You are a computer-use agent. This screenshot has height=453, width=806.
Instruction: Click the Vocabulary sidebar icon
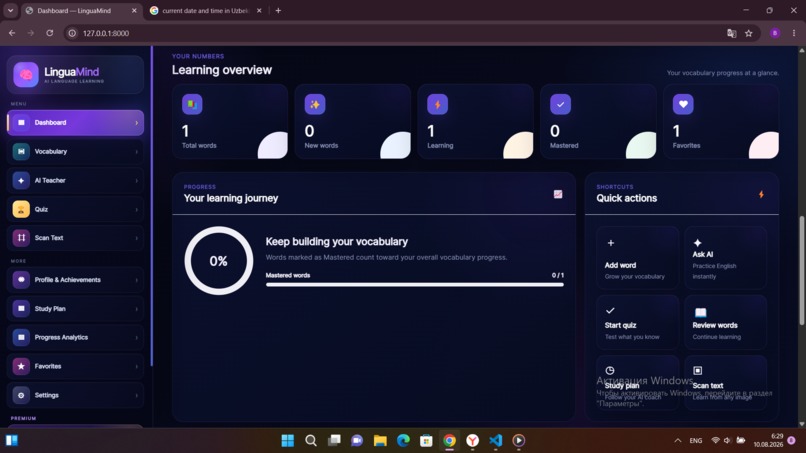coord(21,152)
